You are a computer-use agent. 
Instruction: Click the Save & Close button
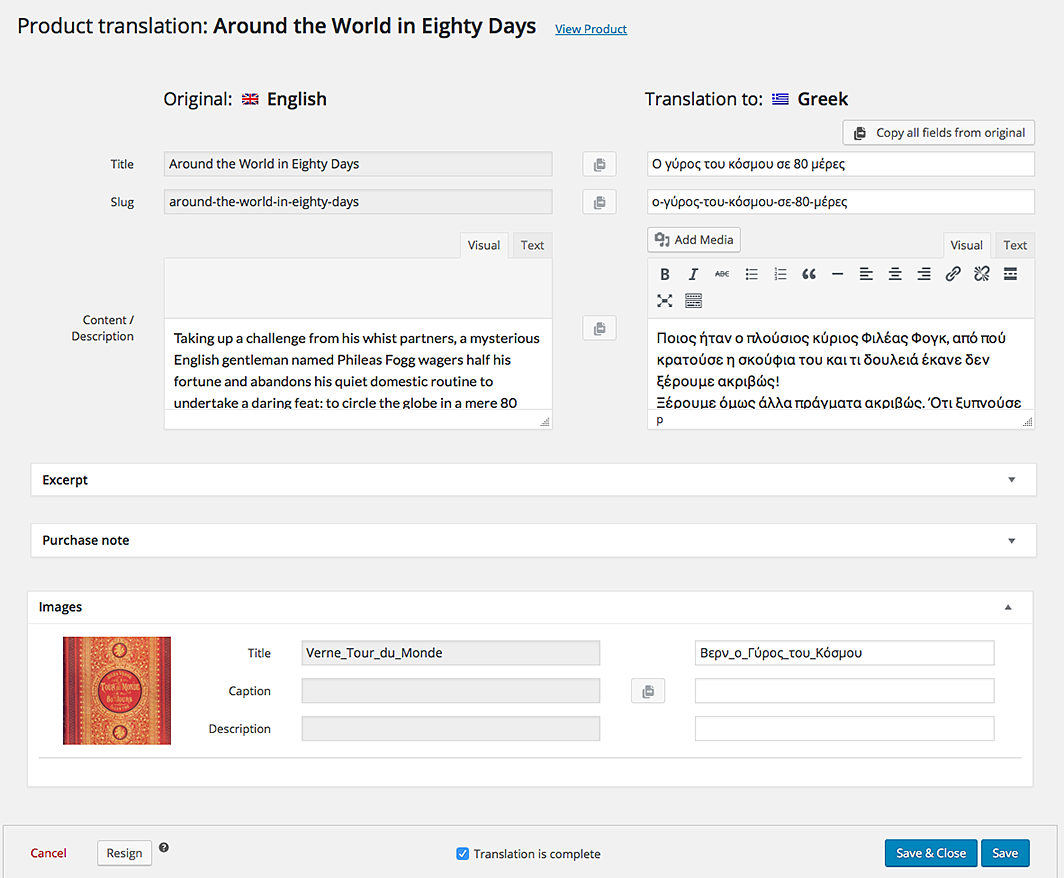click(930, 853)
